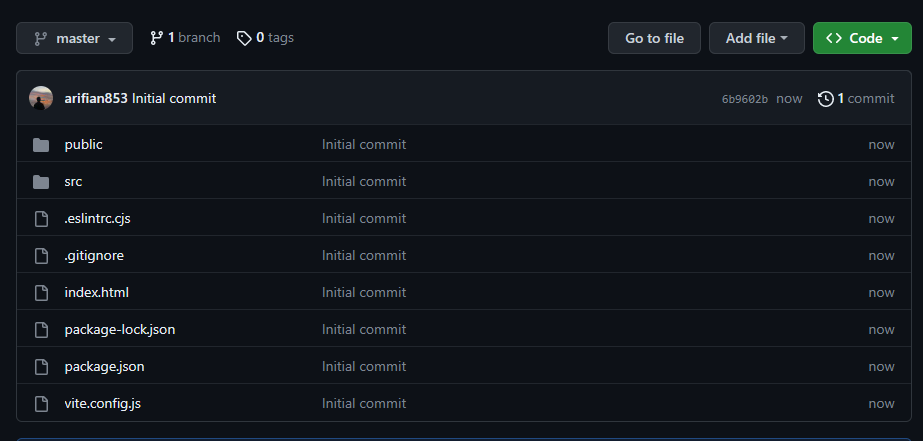
Task: Click the branch icon next to 1 branch
Action: [156, 38]
